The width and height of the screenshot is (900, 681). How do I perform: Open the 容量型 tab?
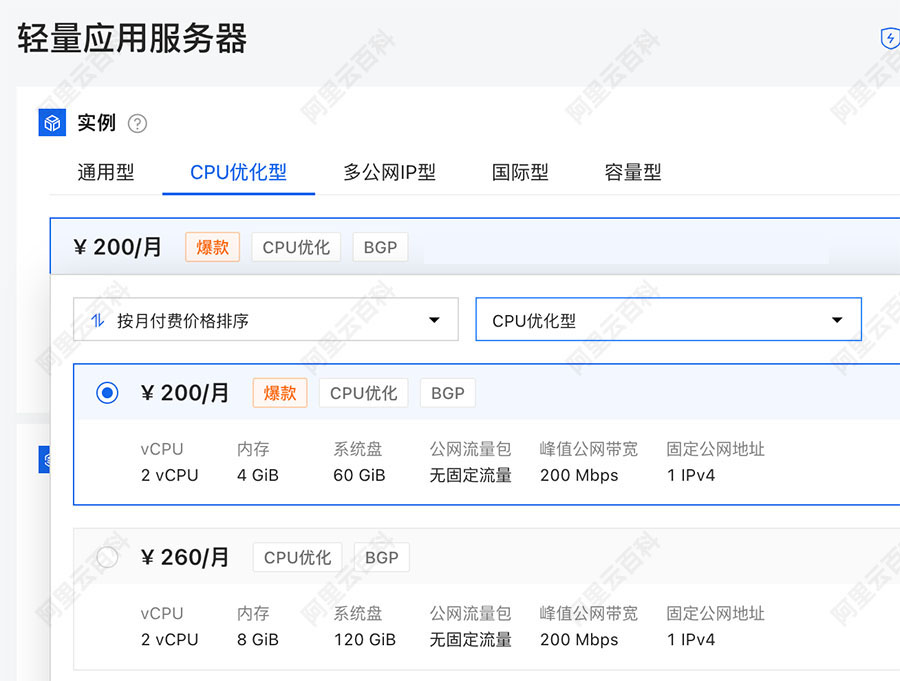coord(632,172)
